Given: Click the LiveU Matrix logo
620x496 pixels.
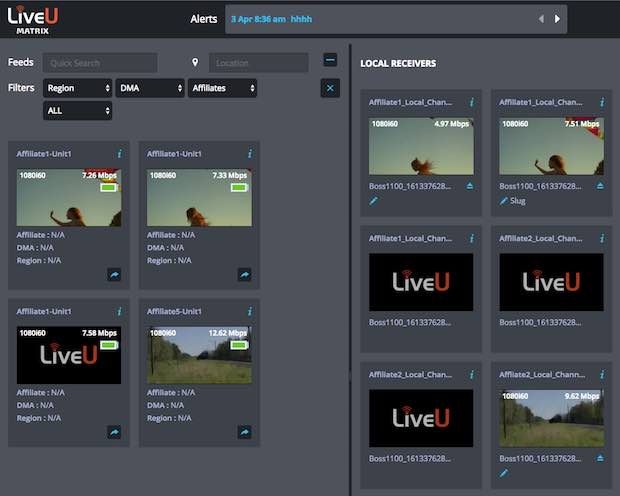Looking at the screenshot, I should pos(33,20).
